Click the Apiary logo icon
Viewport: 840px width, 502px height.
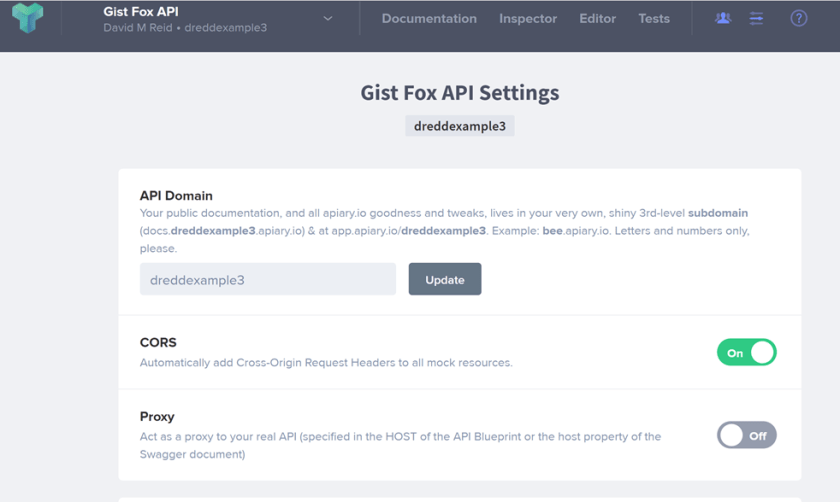point(27,18)
